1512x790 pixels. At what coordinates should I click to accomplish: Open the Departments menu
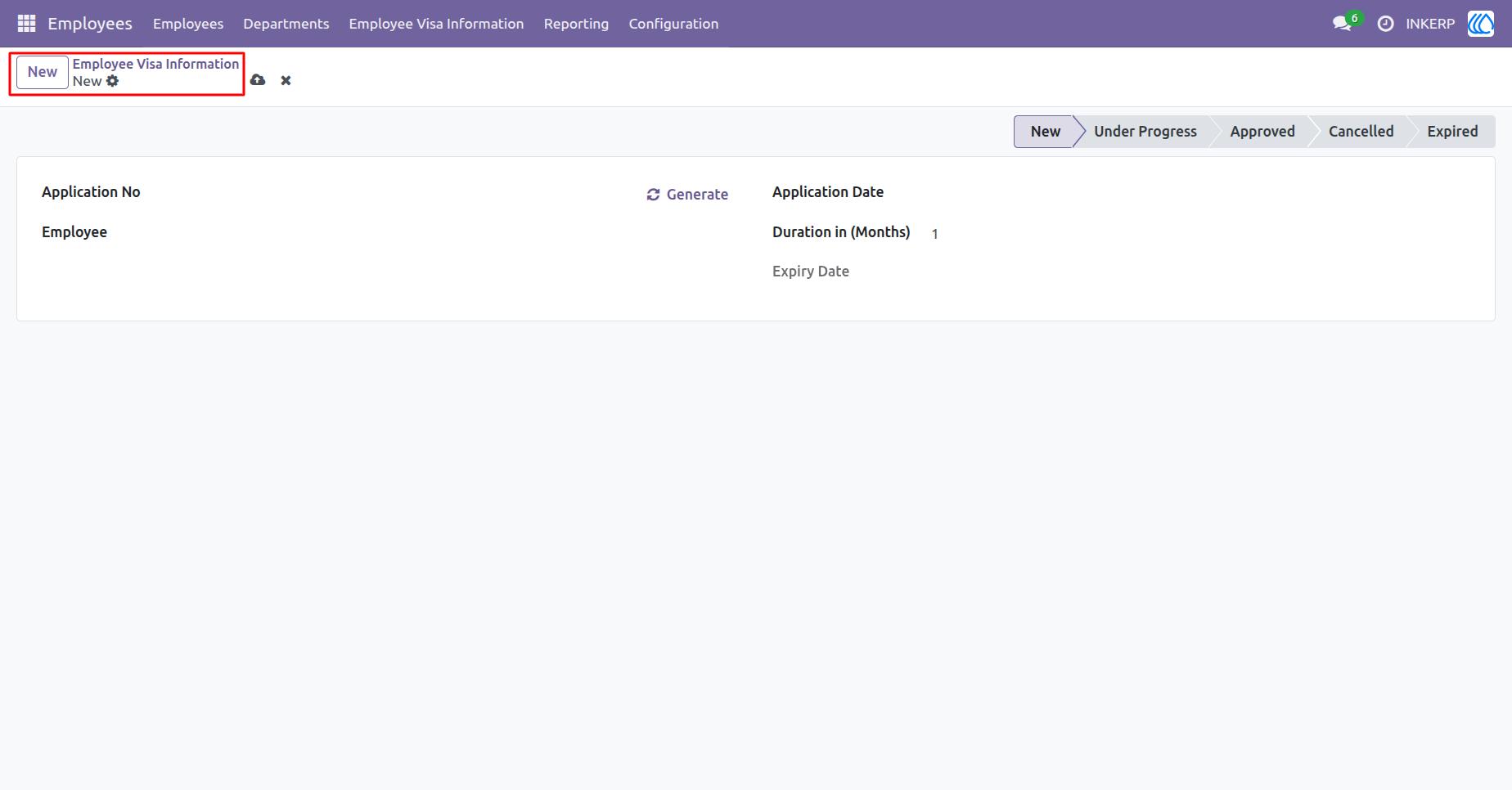[x=286, y=24]
